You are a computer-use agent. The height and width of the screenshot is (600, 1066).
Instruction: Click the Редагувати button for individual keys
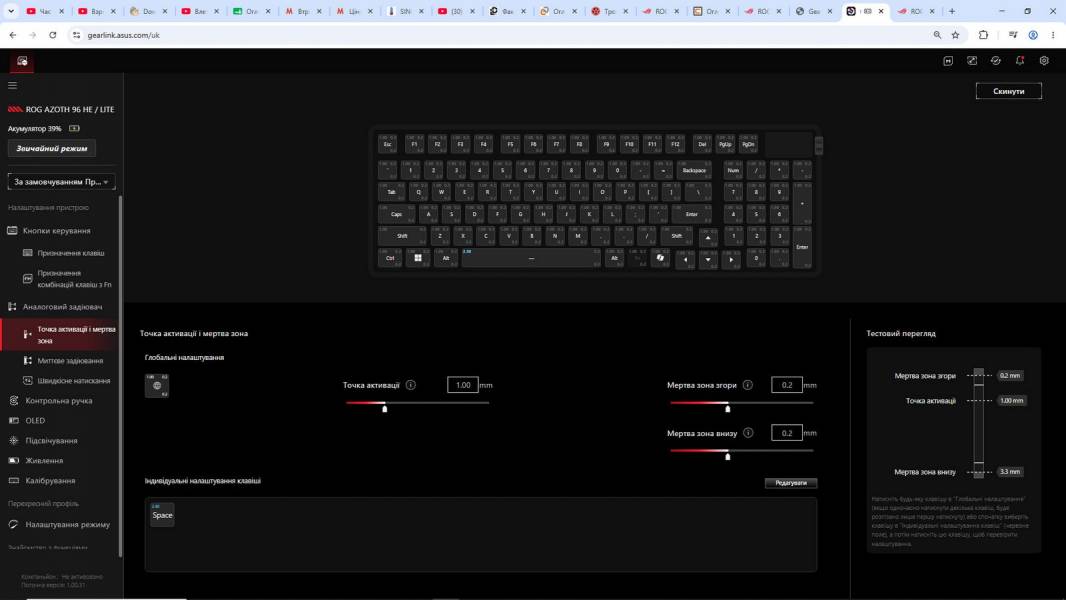click(791, 482)
